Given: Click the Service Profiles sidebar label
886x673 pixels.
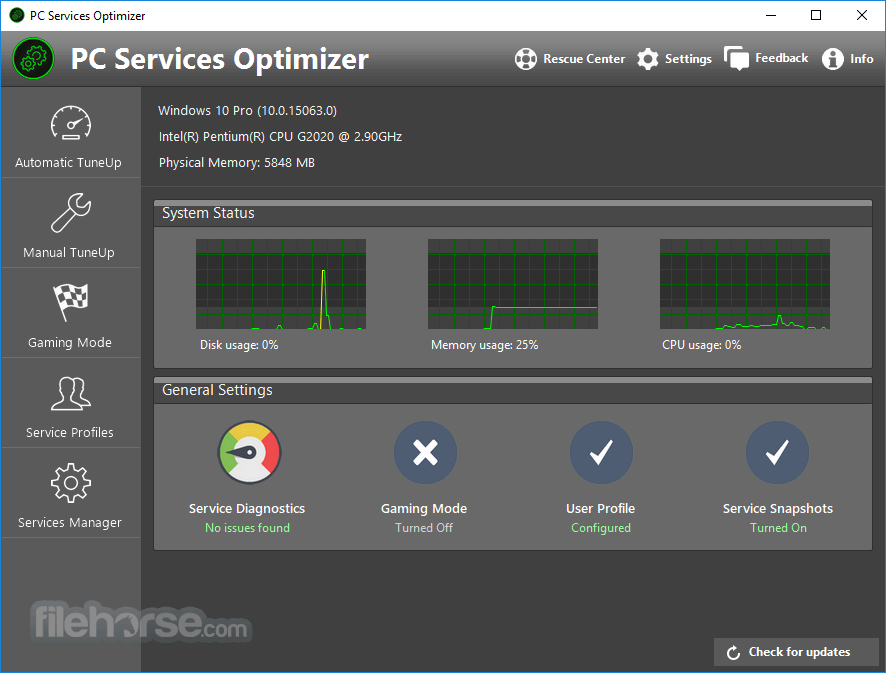Looking at the screenshot, I should pyautogui.click(x=70, y=432).
